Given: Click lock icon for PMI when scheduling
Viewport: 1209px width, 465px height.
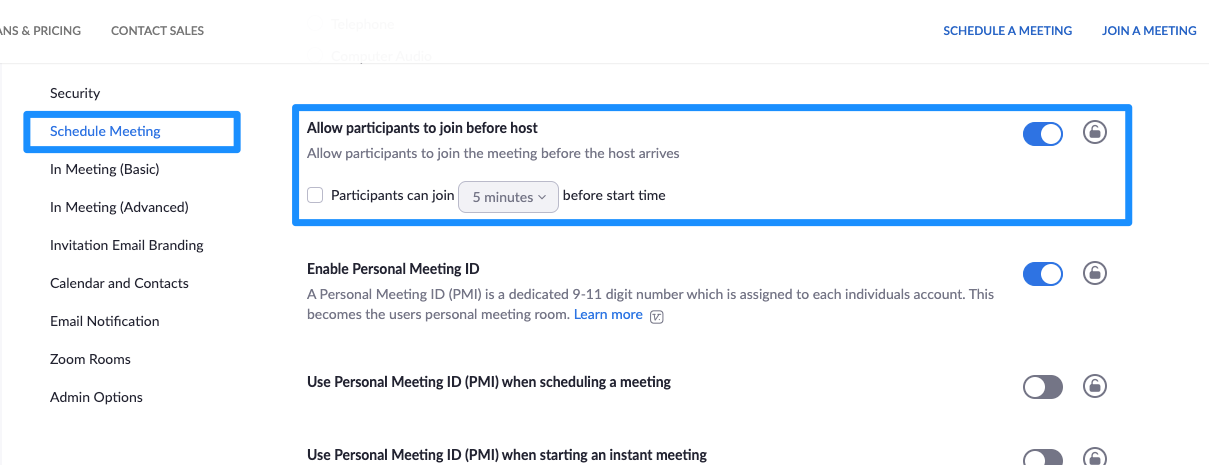Looking at the screenshot, I should click(x=1095, y=386).
